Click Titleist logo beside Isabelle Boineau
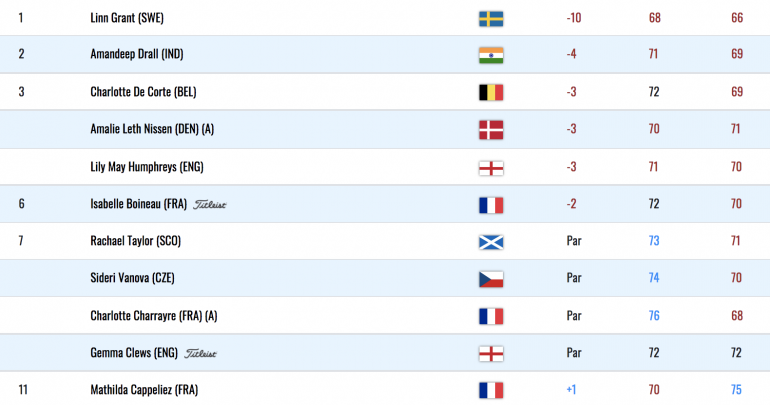This screenshot has width=770, height=405. [x=210, y=205]
